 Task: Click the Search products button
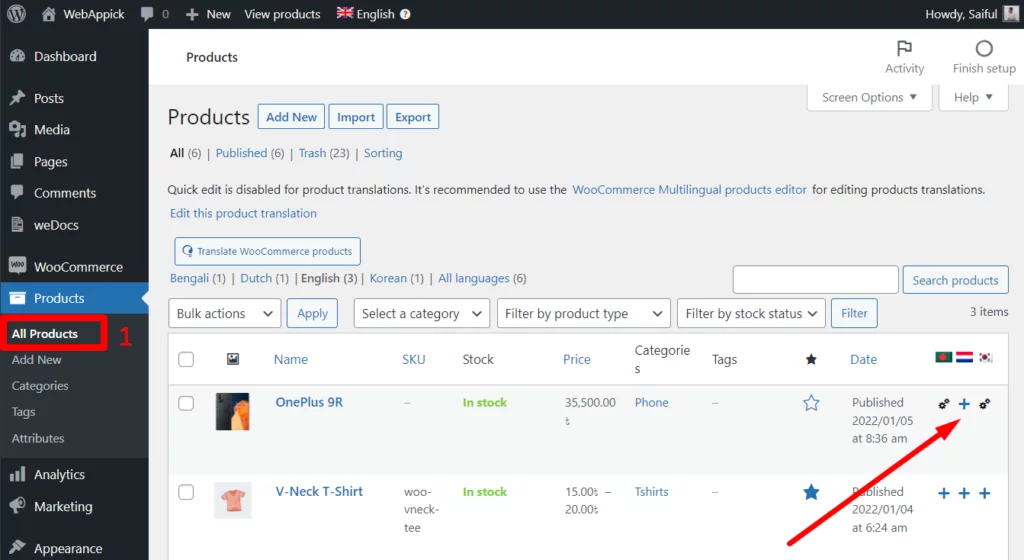pos(955,280)
